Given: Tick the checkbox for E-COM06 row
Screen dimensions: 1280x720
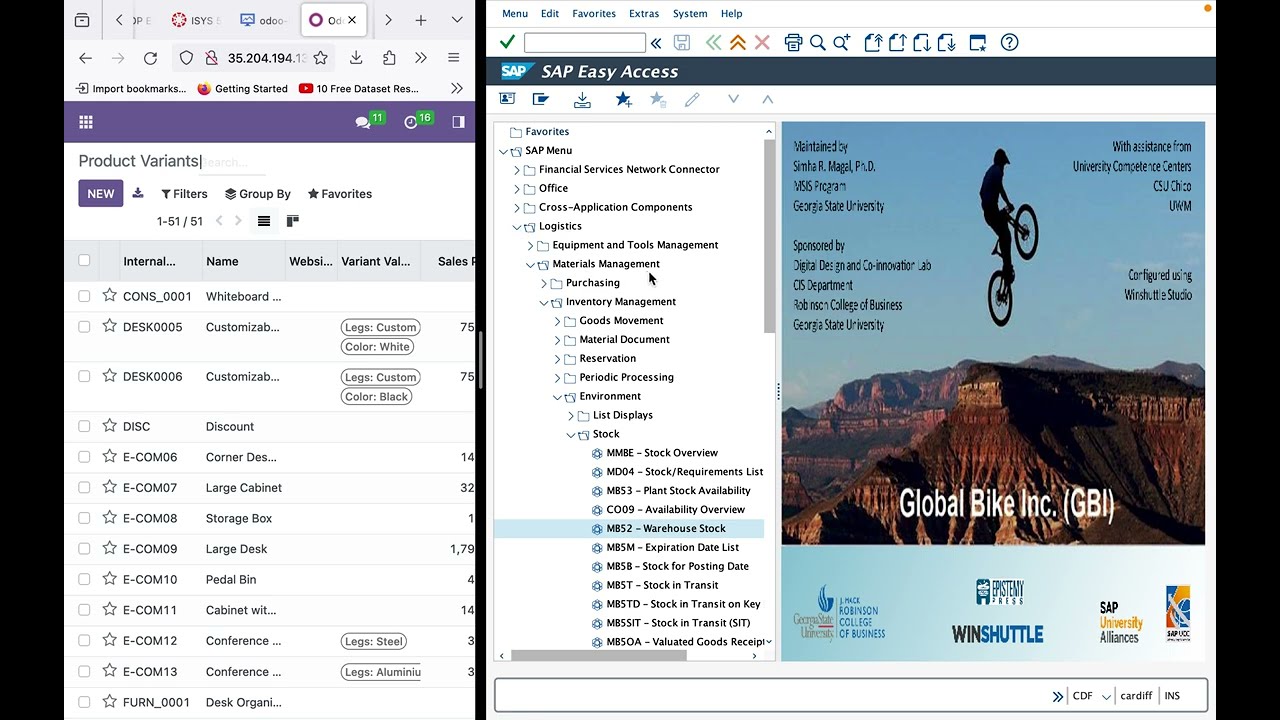Looking at the screenshot, I should pyautogui.click(x=84, y=457).
